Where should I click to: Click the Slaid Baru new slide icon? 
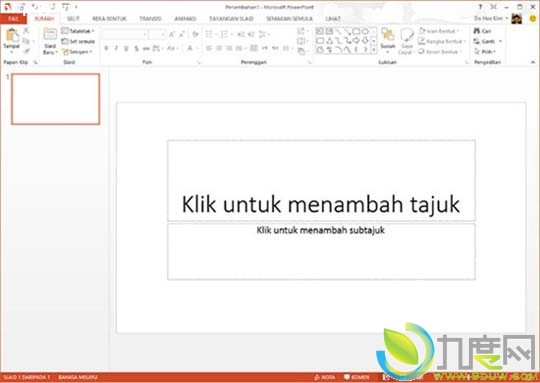point(50,34)
